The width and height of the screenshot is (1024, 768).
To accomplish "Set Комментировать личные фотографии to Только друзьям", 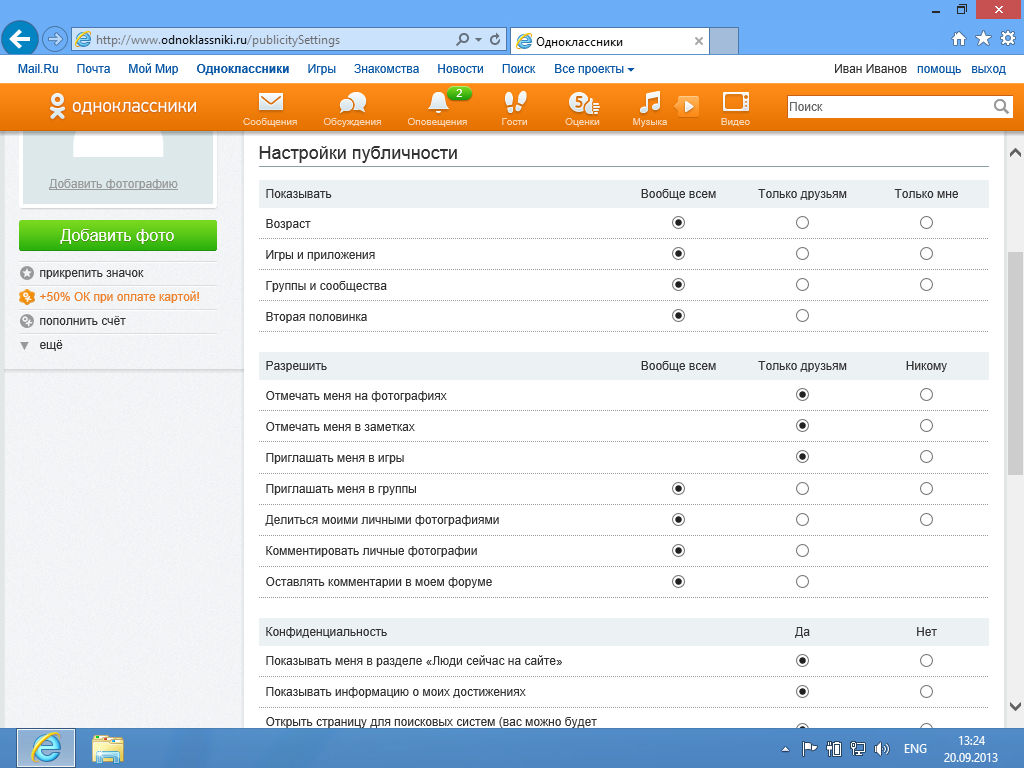I will [803, 551].
